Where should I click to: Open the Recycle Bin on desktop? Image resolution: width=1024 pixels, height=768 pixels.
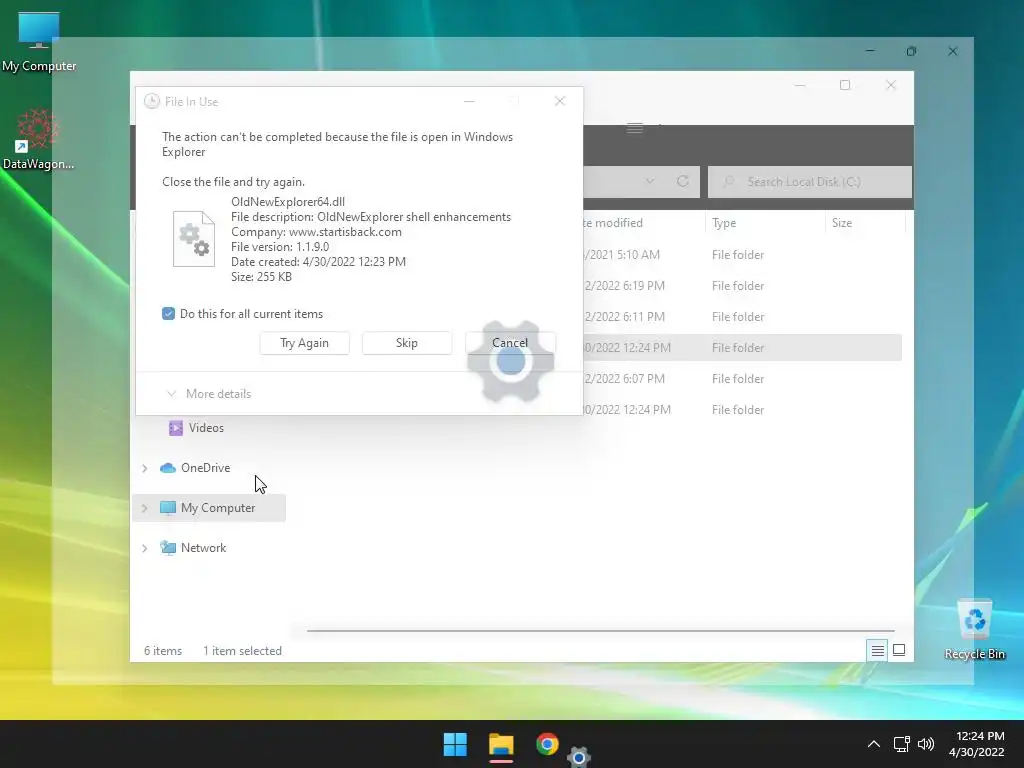974,630
